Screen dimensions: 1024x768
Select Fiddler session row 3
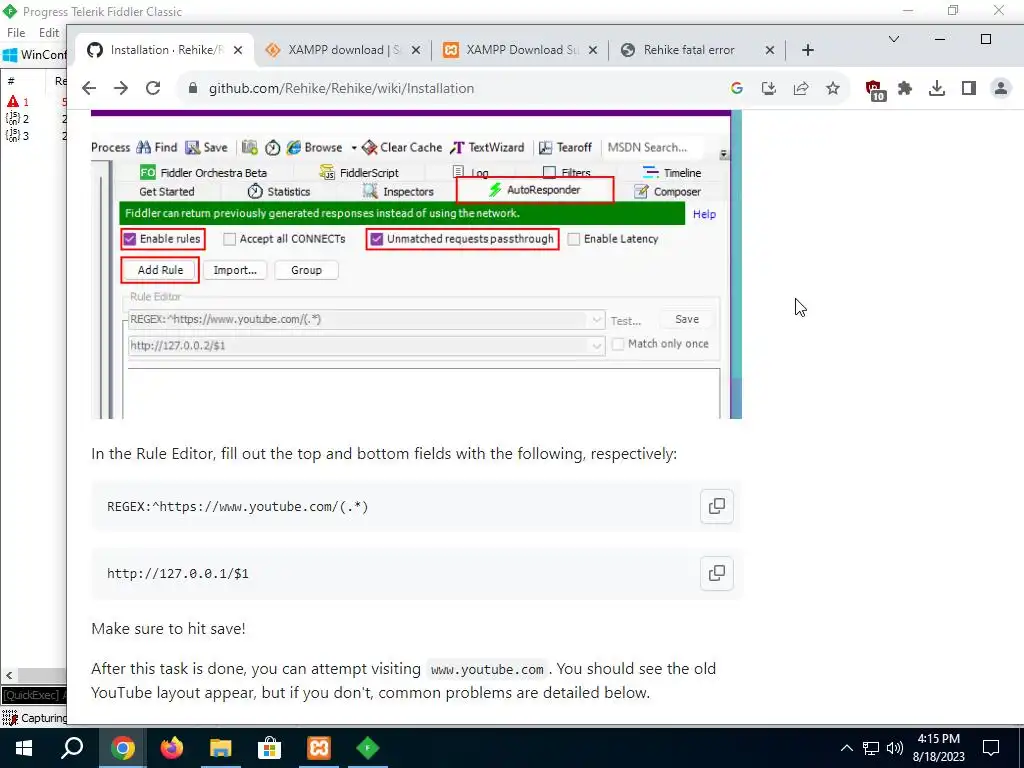coord(33,136)
